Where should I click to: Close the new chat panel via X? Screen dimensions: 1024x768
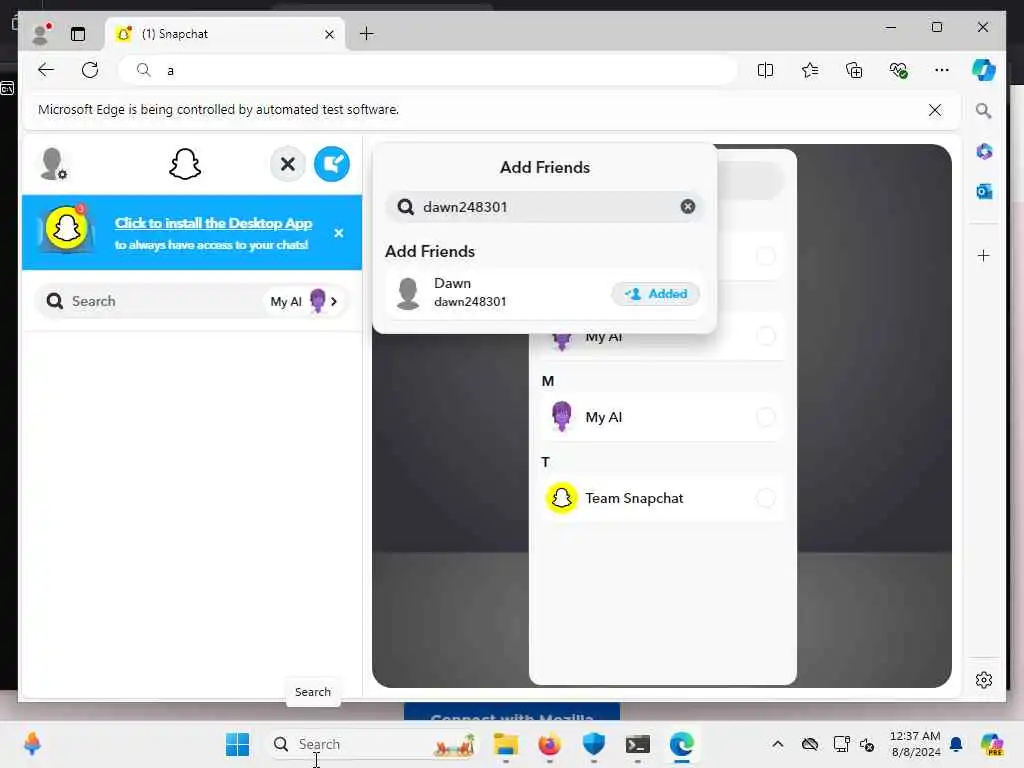(x=287, y=164)
